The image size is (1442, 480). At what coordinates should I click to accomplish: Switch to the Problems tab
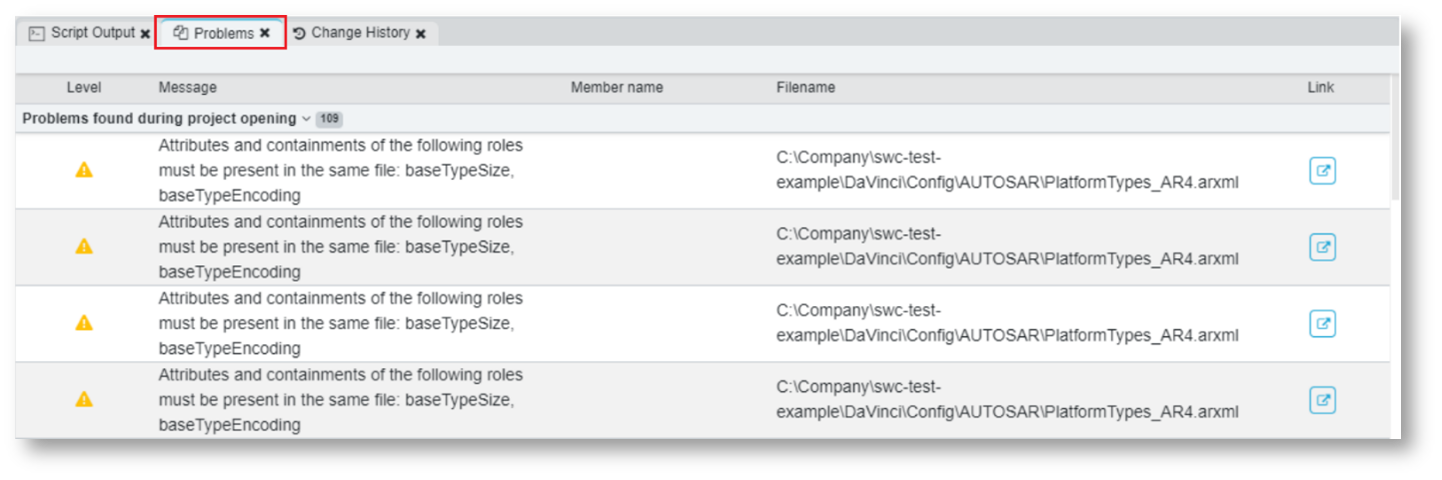click(x=221, y=33)
